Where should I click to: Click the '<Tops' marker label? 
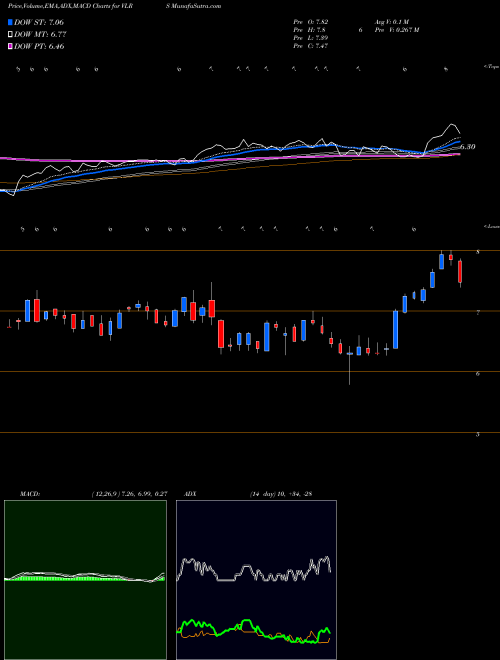pyautogui.click(x=492, y=67)
